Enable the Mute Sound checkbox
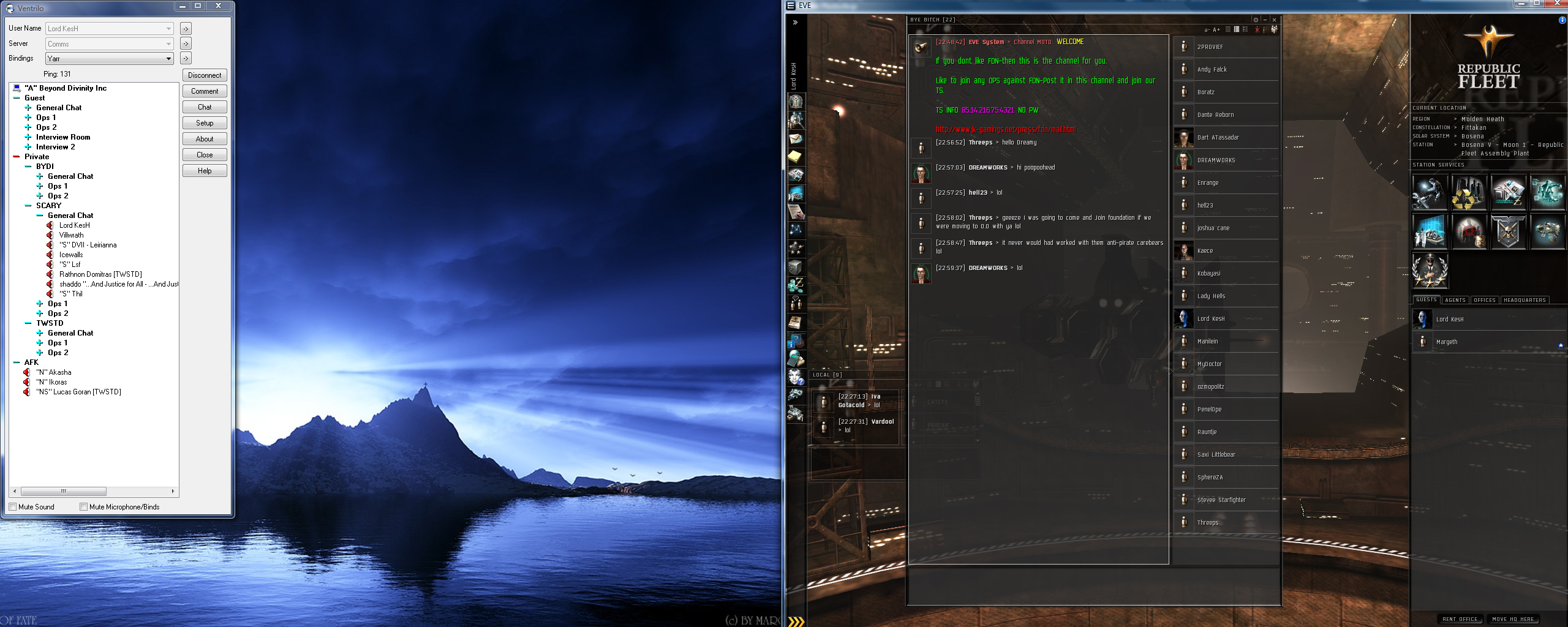Viewport: 1568px width, 627px height. pyautogui.click(x=13, y=507)
